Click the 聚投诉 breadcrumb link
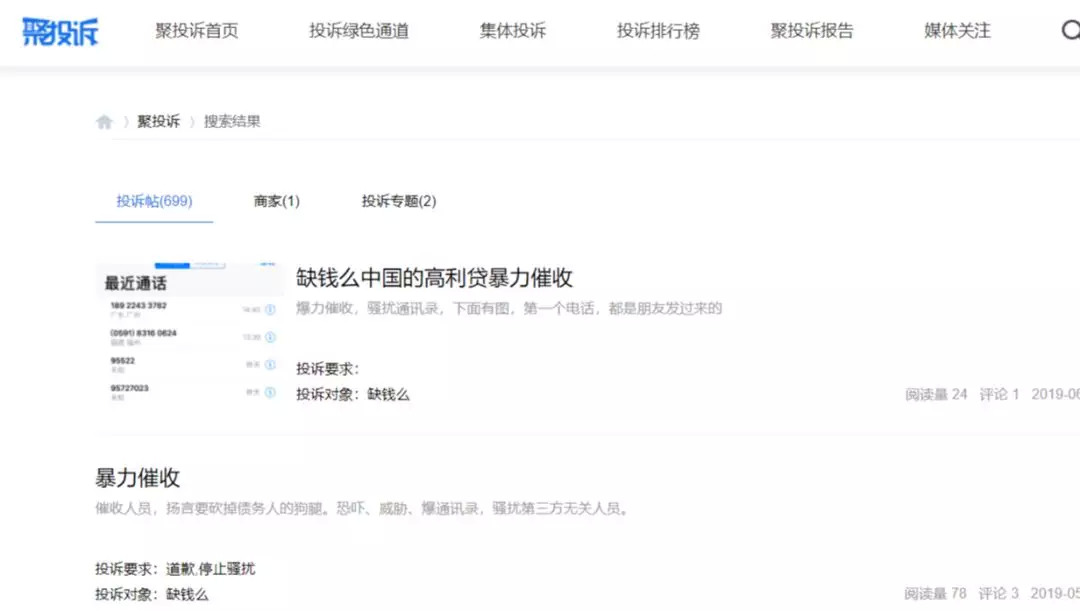1080x611 pixels. (x=159, y=122)
